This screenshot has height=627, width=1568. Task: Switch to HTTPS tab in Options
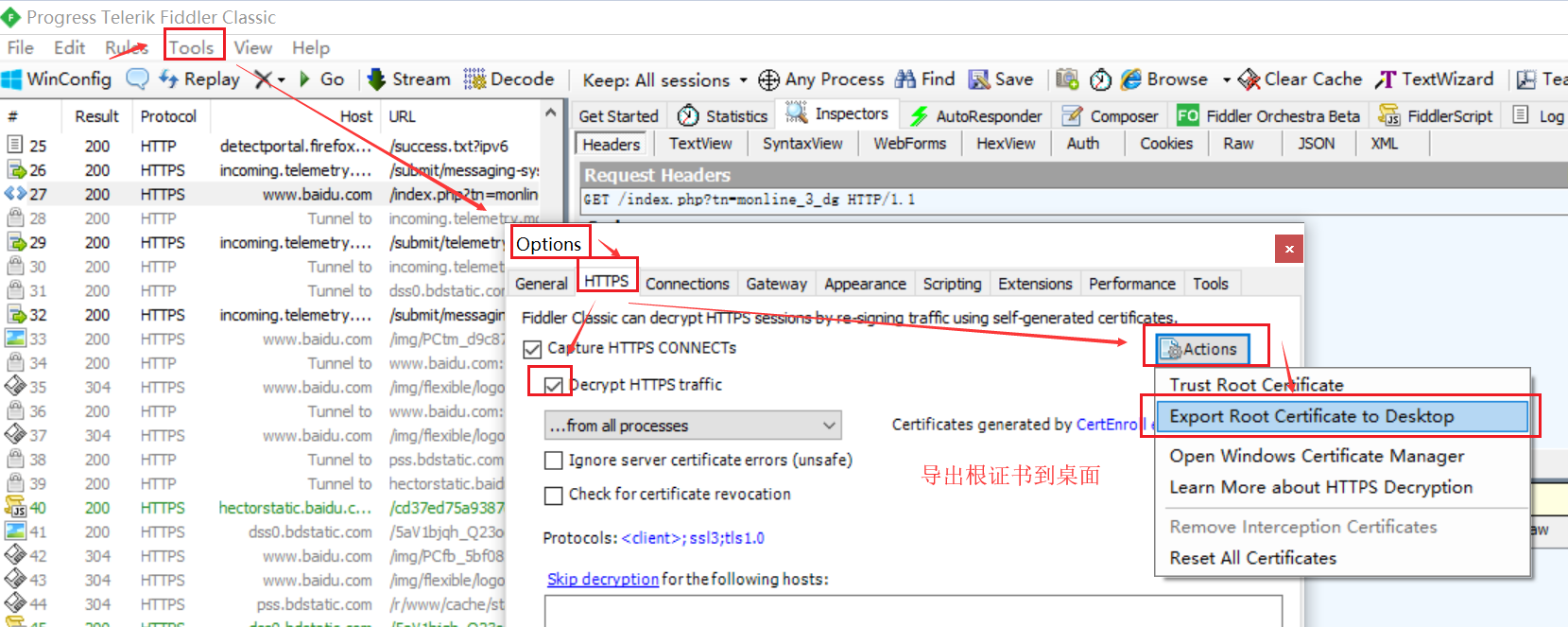coord(606,281)
